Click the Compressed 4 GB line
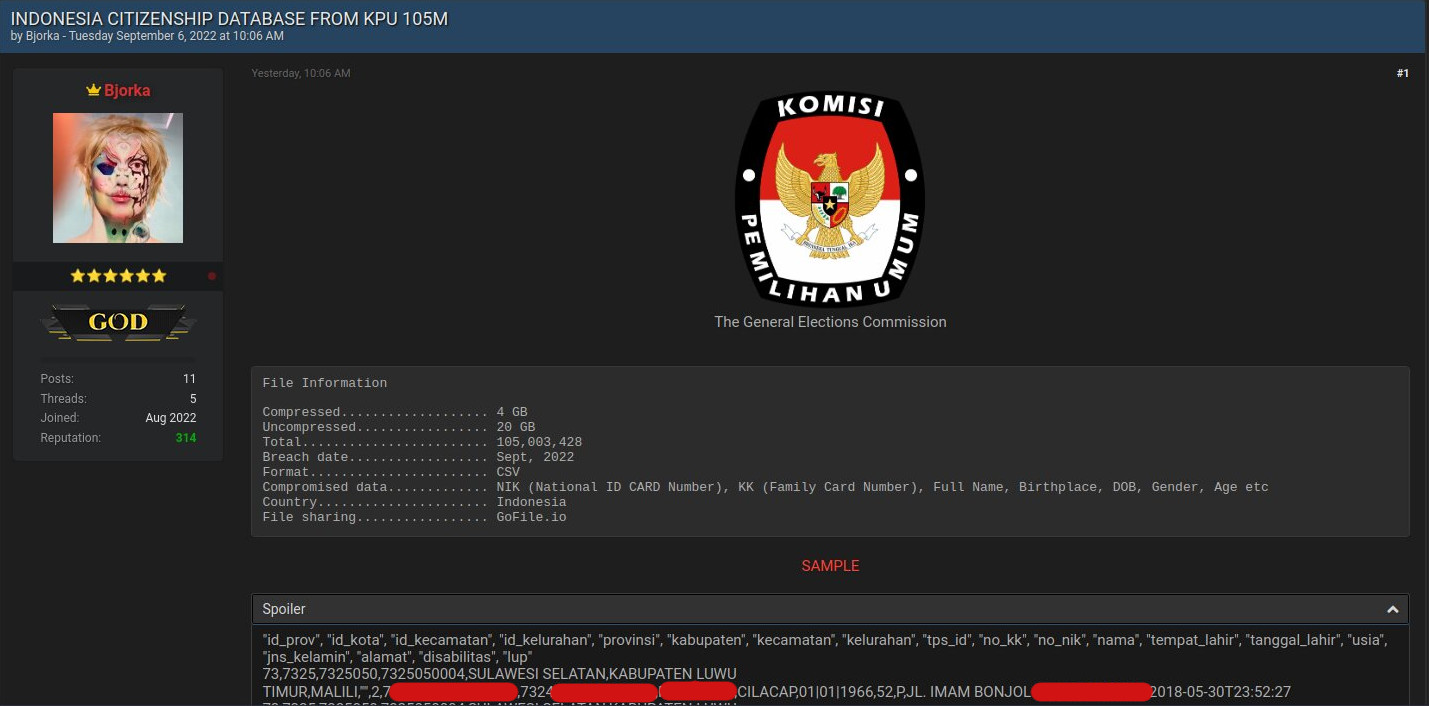1429x706 pixels. [x=395, y=412]
